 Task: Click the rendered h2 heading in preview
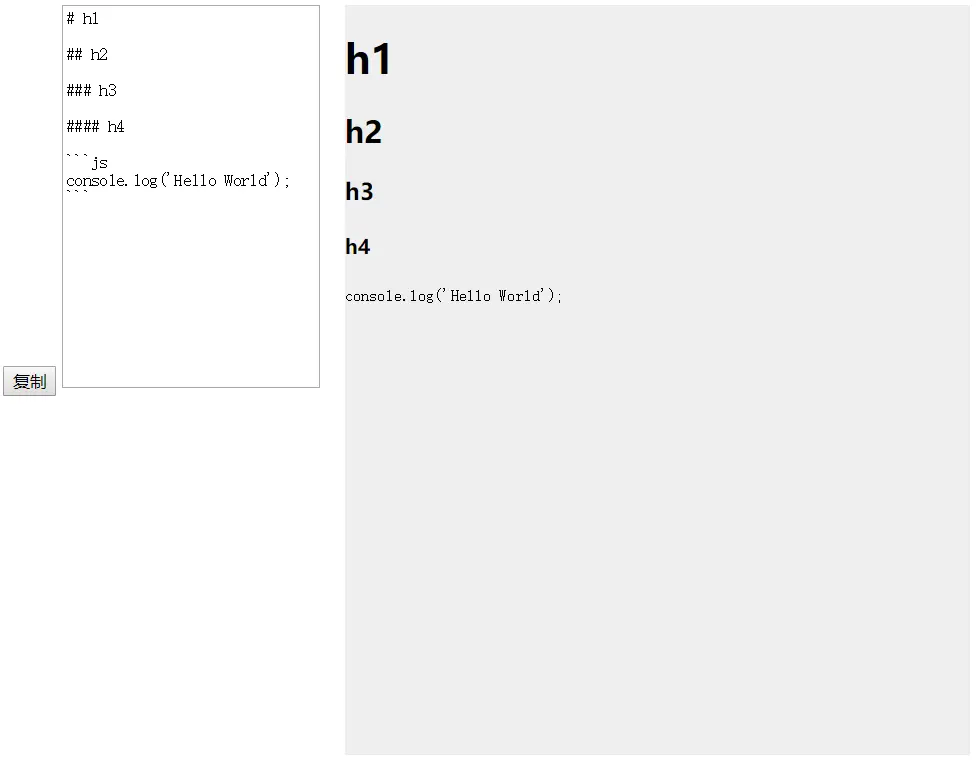click(x=364, y=132)
